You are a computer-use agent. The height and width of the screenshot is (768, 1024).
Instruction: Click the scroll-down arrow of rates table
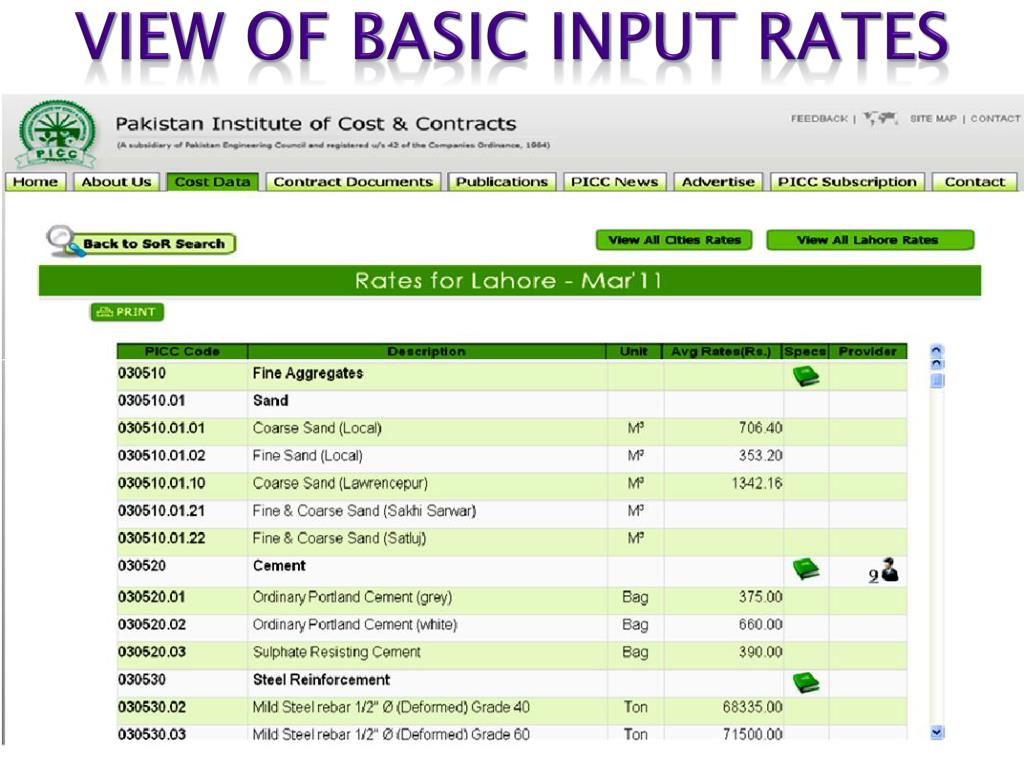[x=936, y=732]
